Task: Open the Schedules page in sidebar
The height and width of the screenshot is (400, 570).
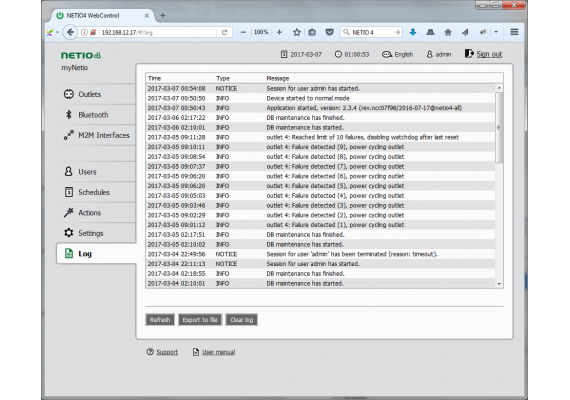Action: click(96, 192)
